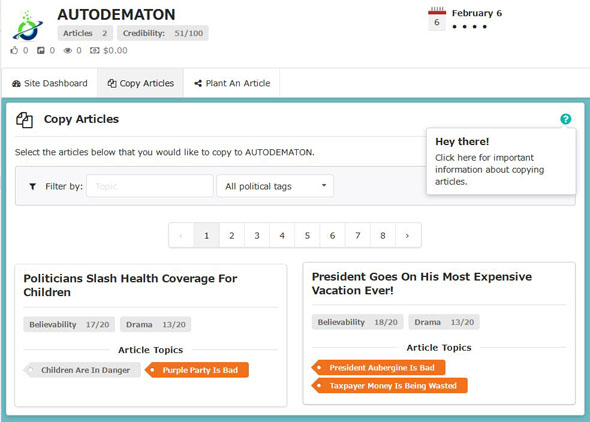Screen dimensions: 590x422
Task: Toggle the Purple Party Is Bad tag
Action: coord(197,370)
